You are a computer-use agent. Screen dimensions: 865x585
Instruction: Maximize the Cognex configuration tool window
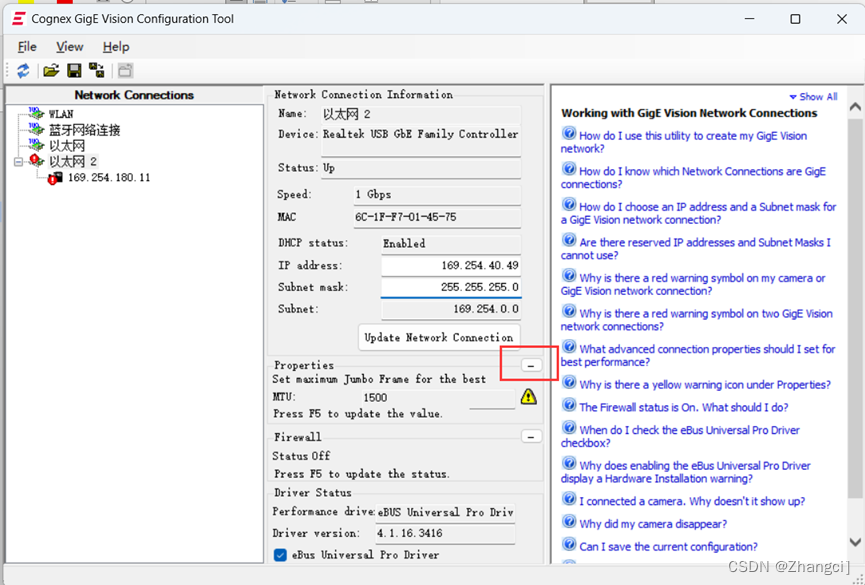(795, 19)
